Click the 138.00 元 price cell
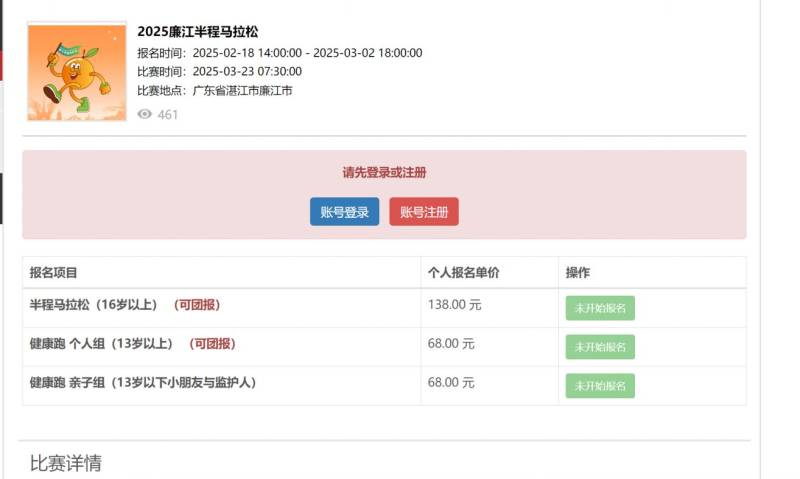 point(454,305)
